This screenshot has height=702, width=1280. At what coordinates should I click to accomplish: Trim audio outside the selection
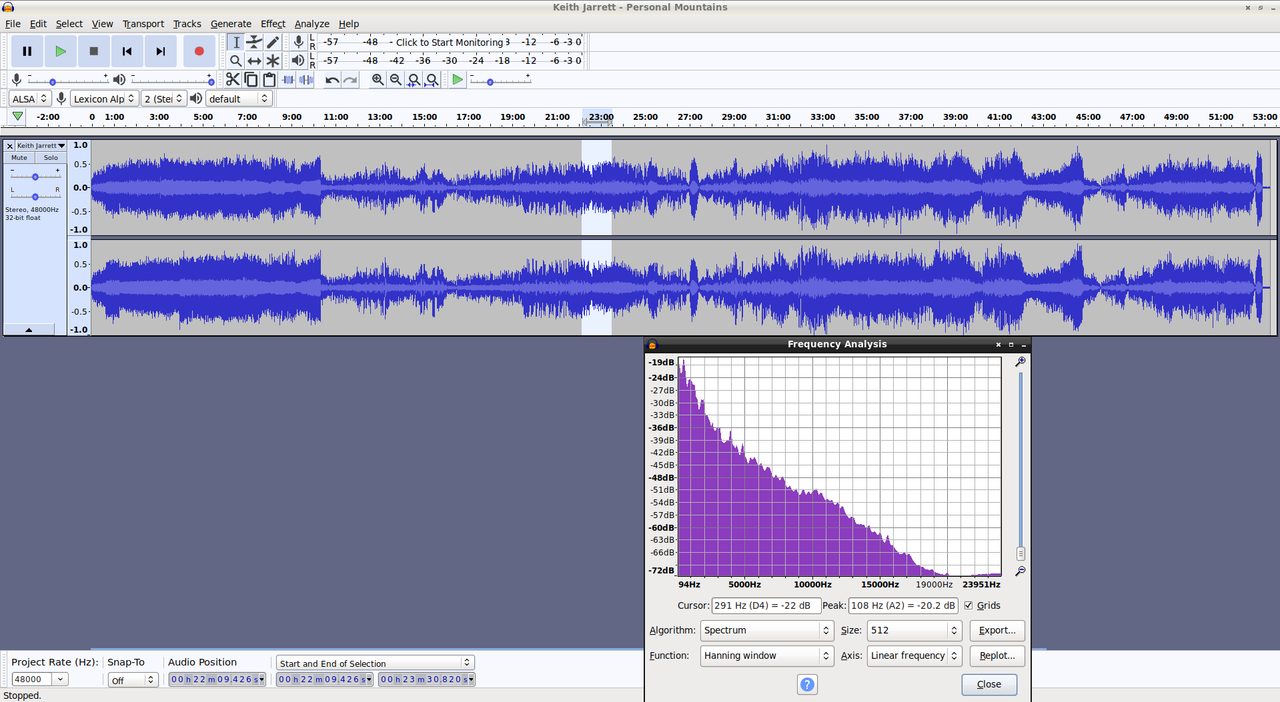[x=288, y=80]
